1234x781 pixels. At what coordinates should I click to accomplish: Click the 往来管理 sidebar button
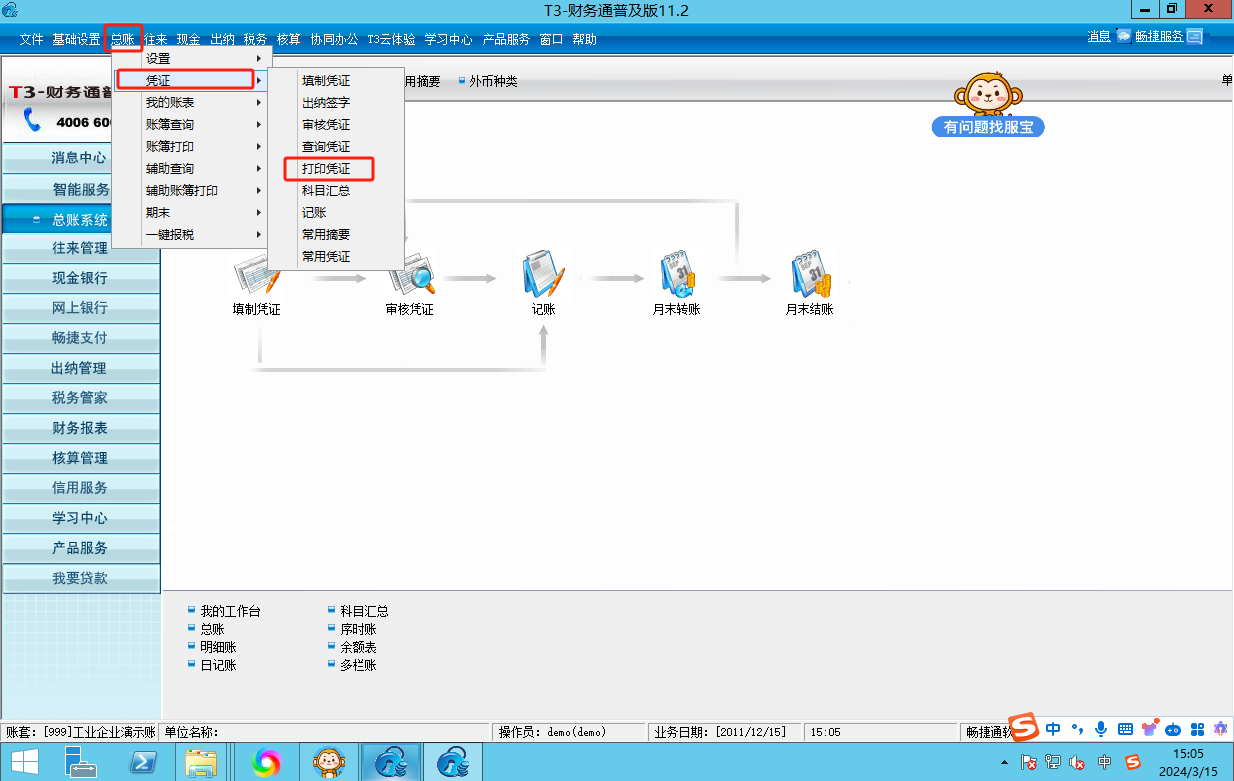(80, 248)
